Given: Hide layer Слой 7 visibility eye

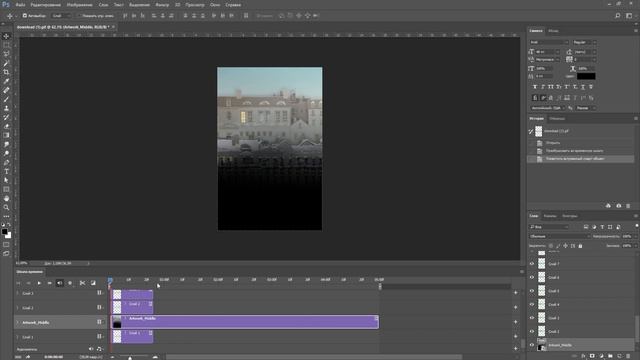Looking at the screenshot, I should 532,264.
